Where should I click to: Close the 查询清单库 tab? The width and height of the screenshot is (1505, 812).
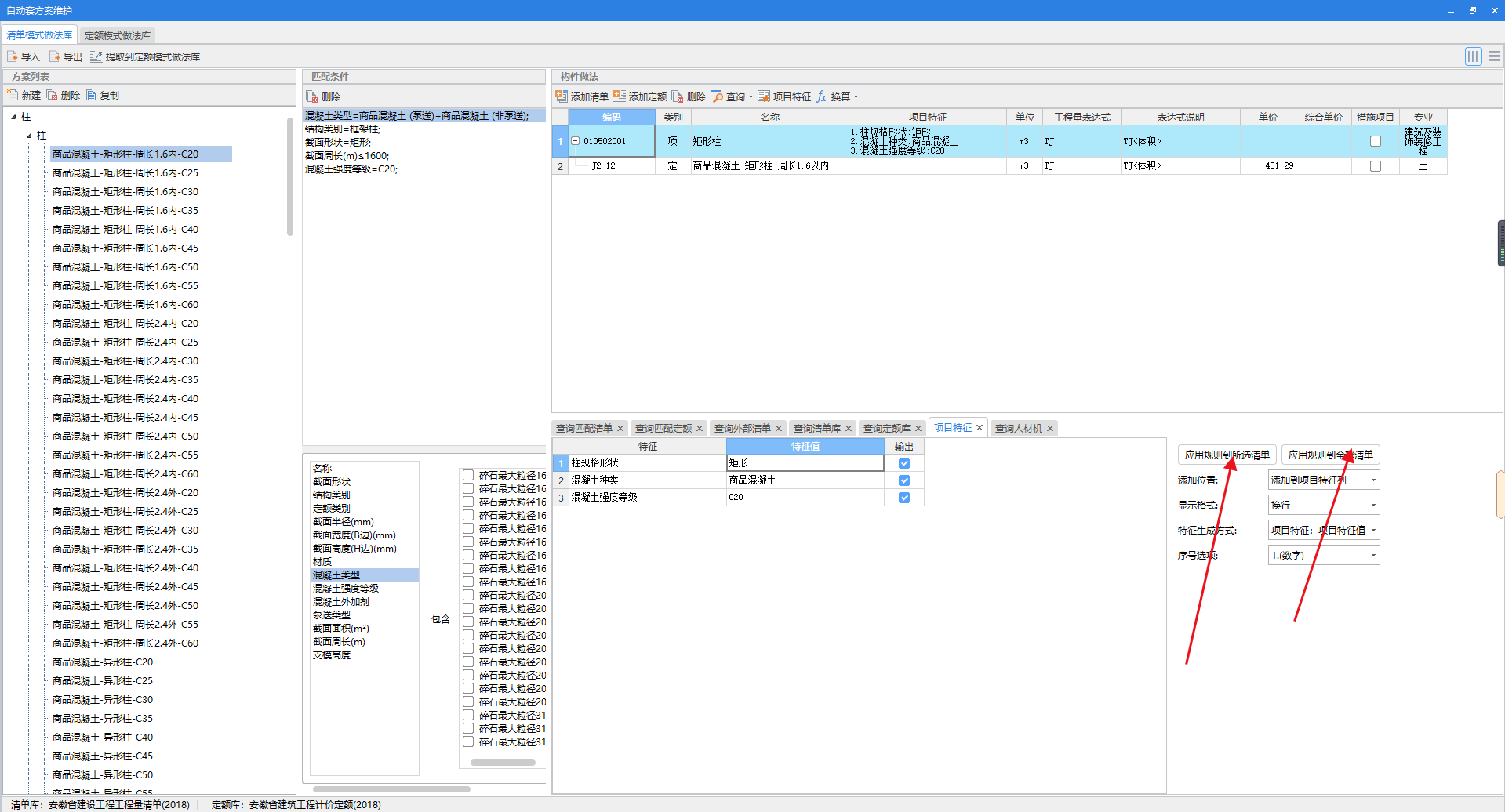tap(849, 428)
